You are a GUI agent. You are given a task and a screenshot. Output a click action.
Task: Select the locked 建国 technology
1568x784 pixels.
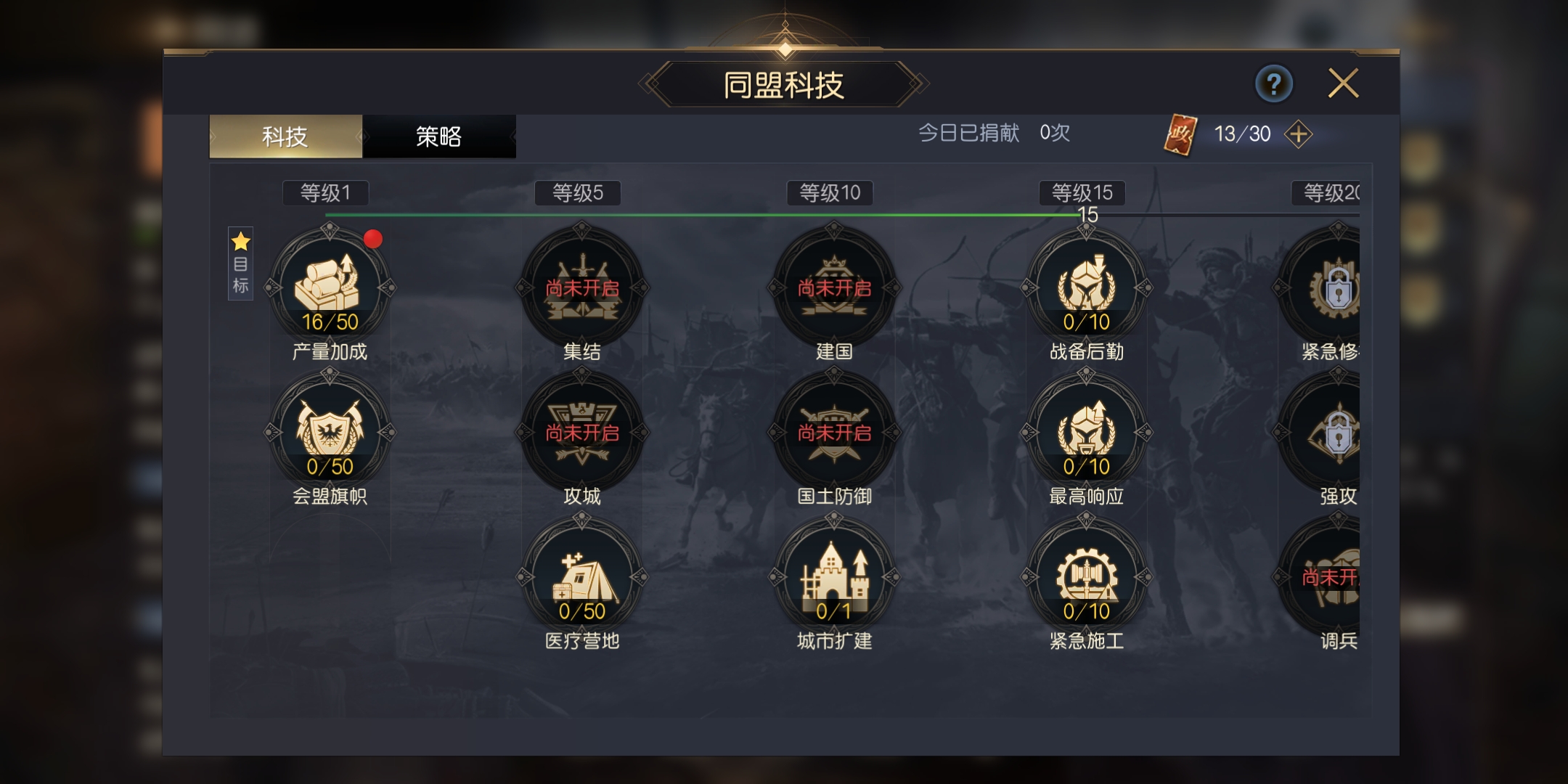tap(834, 287)
